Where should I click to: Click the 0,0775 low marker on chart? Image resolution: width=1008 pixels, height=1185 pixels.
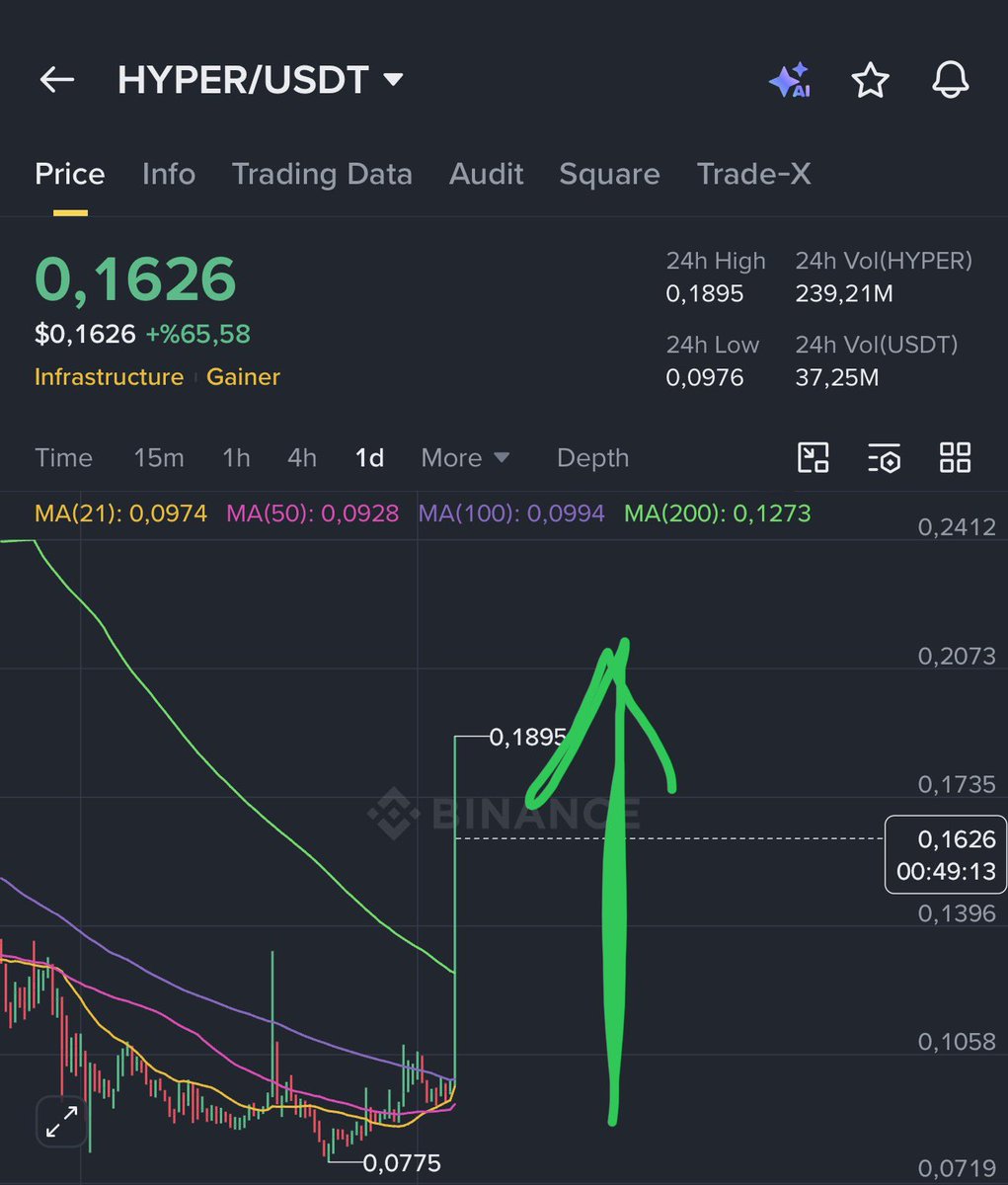tap(402, 1163)
